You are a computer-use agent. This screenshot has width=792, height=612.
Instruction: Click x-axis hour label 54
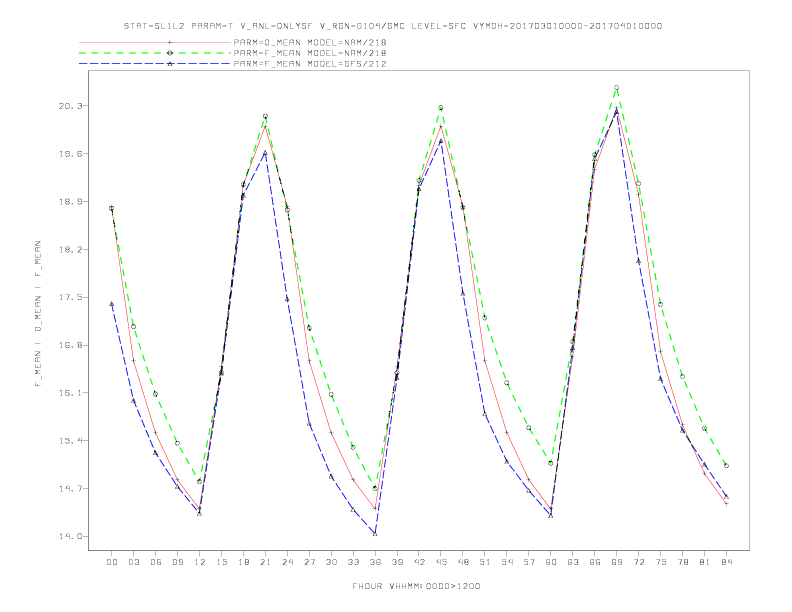point(507,562)
